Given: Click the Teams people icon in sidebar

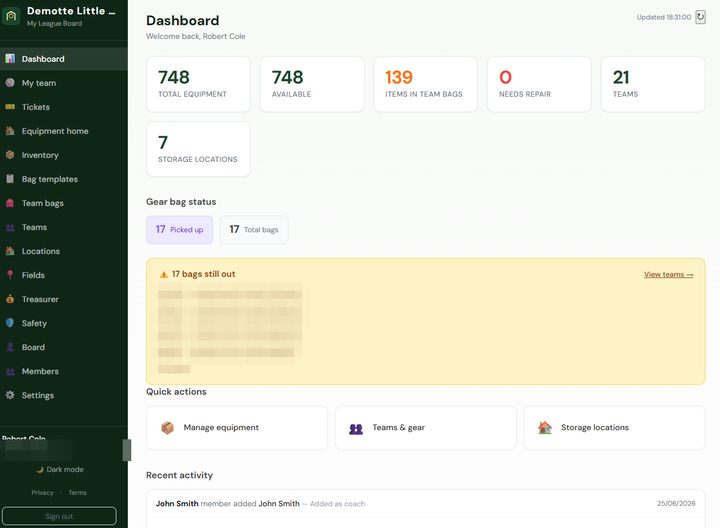Looking at the screenshot, I should point(10,227).
